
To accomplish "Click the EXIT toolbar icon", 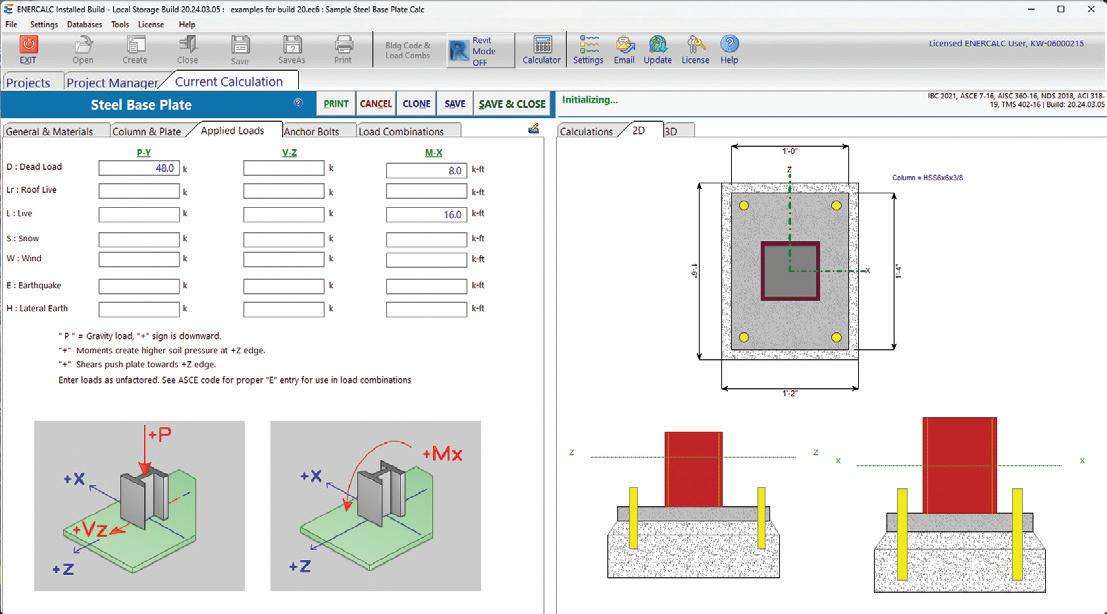I will [28, 49].
